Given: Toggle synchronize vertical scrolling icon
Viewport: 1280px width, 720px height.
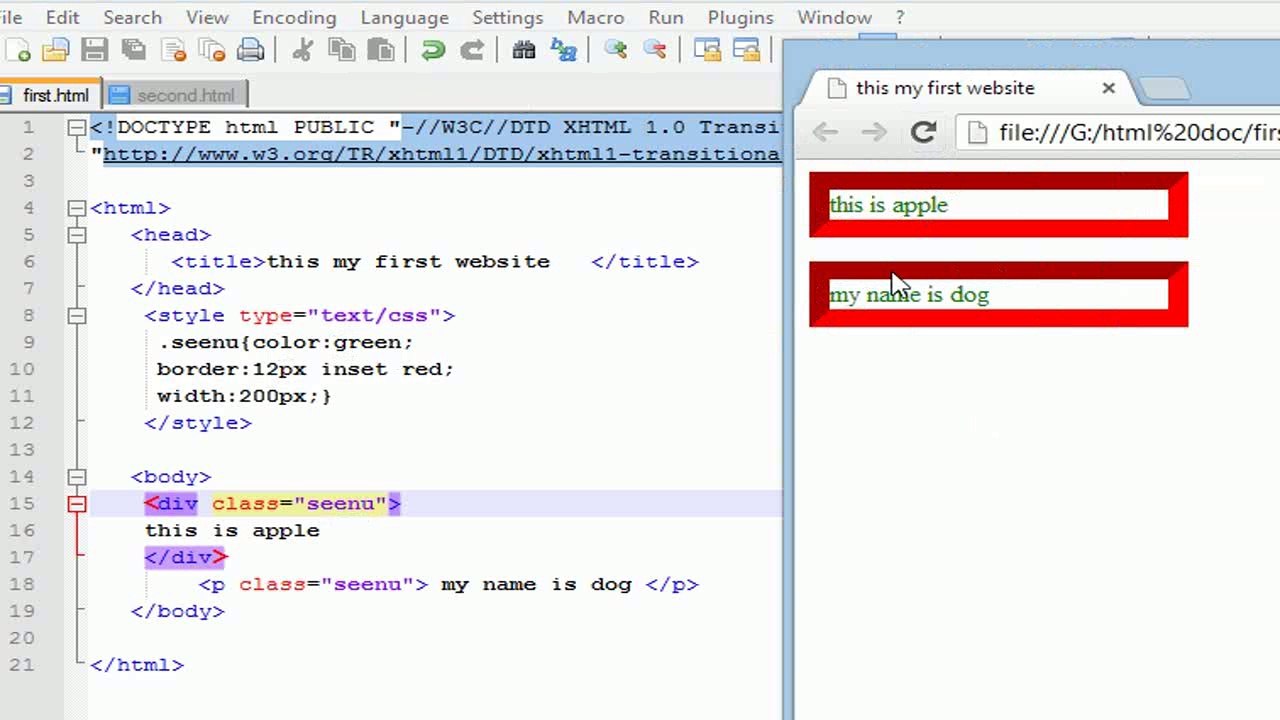Looking at the screenshot, I should point(707,50).
